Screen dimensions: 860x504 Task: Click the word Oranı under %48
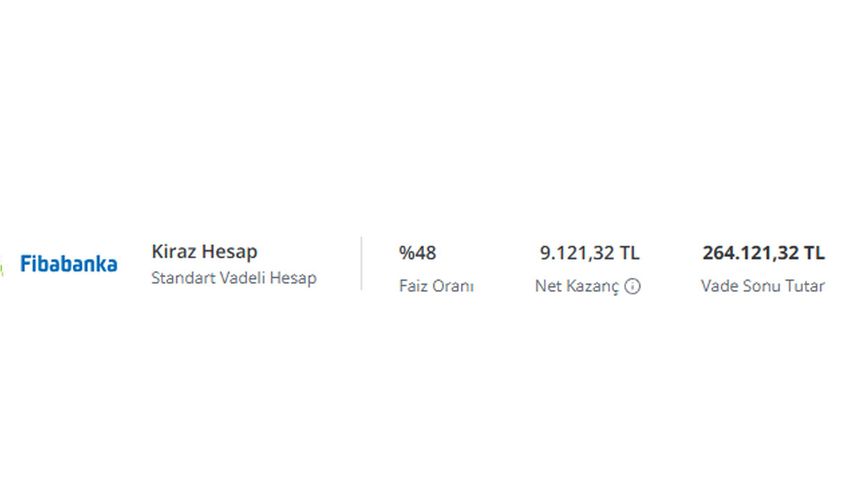(454, 286)
